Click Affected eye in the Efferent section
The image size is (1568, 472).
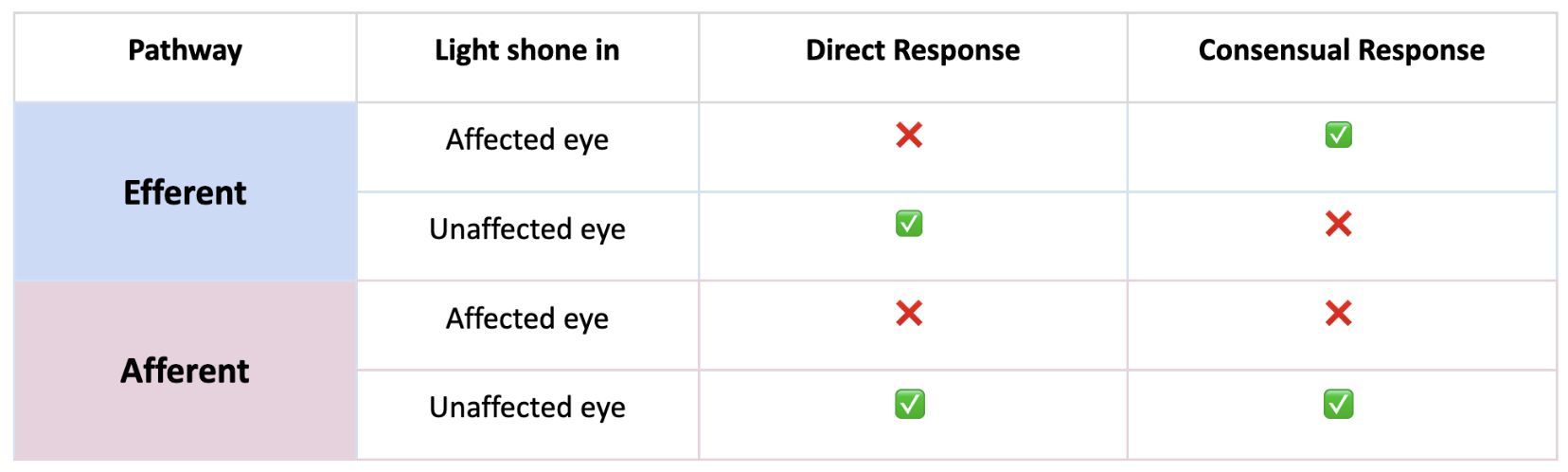(x=526, y=140)
